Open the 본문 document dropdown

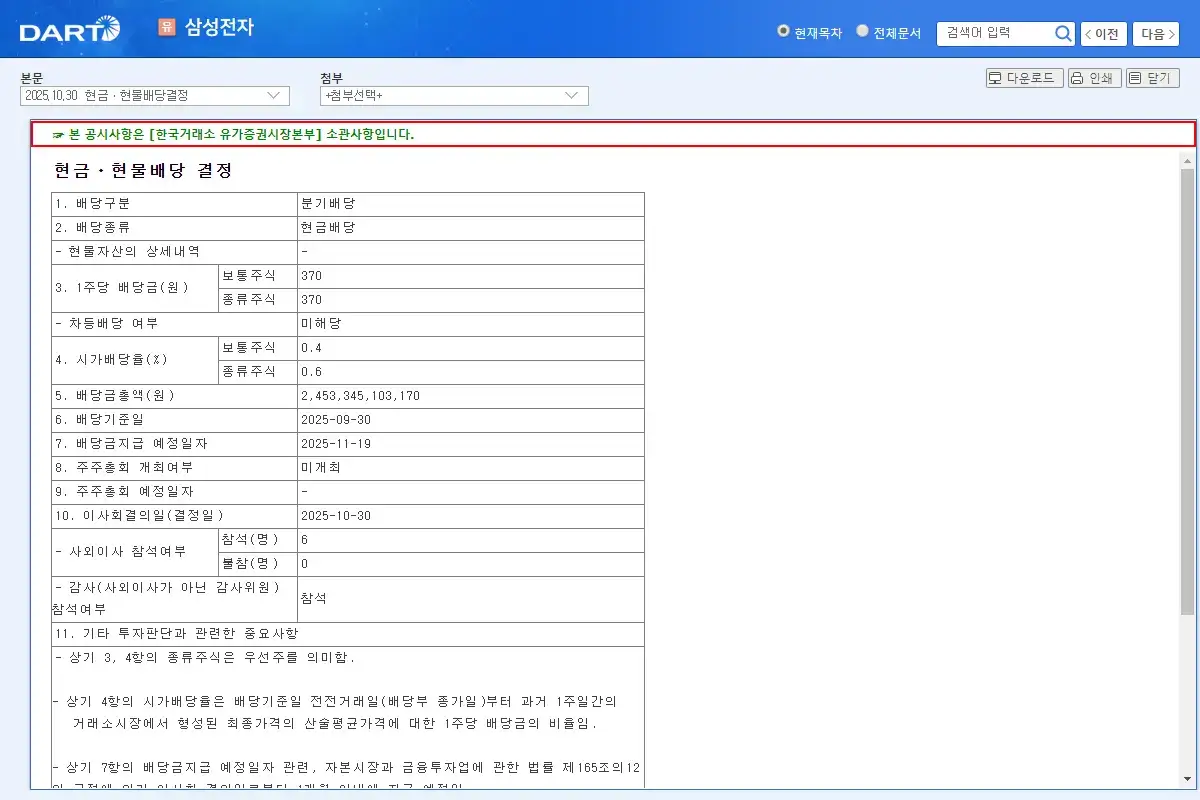155,95
